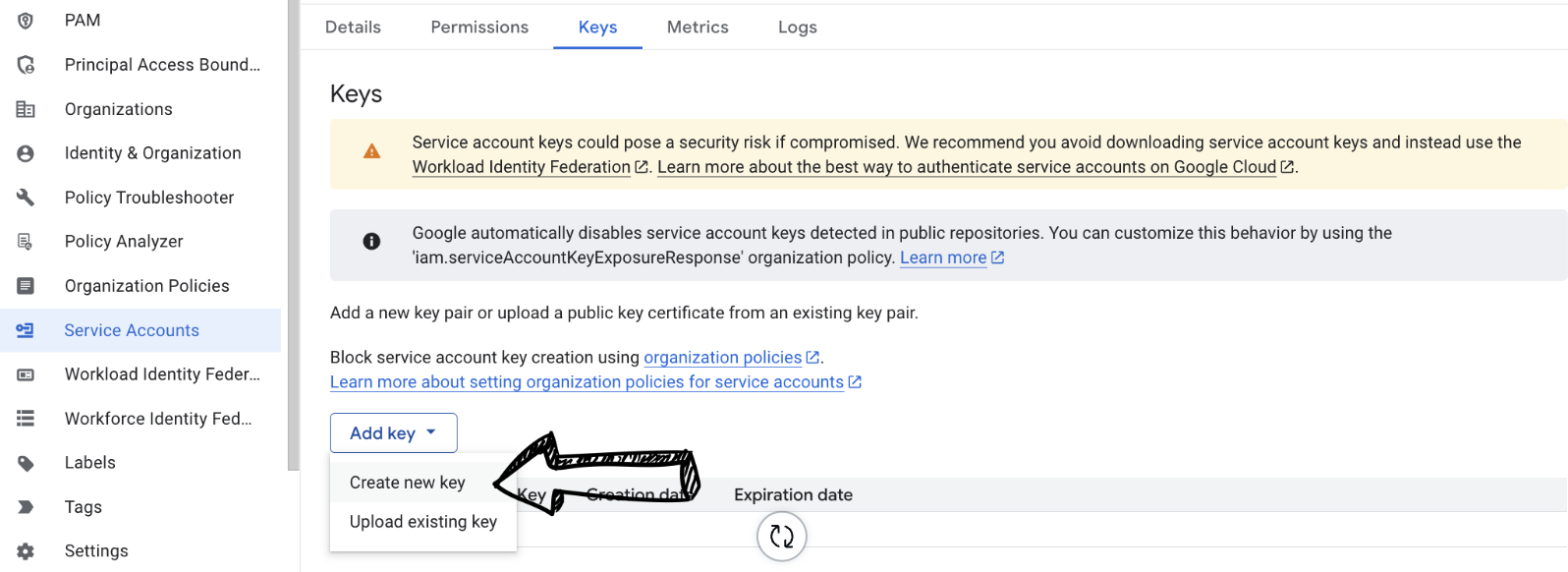The image size is (1568, 572).
Task: Choose Upload existing key option
Action: 422,522
